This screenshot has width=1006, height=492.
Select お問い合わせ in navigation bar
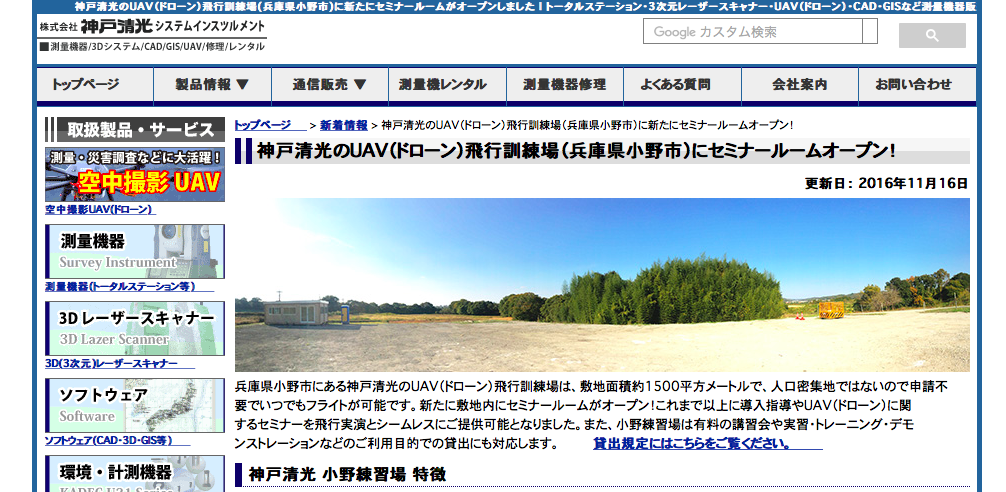tap(917, 85)
